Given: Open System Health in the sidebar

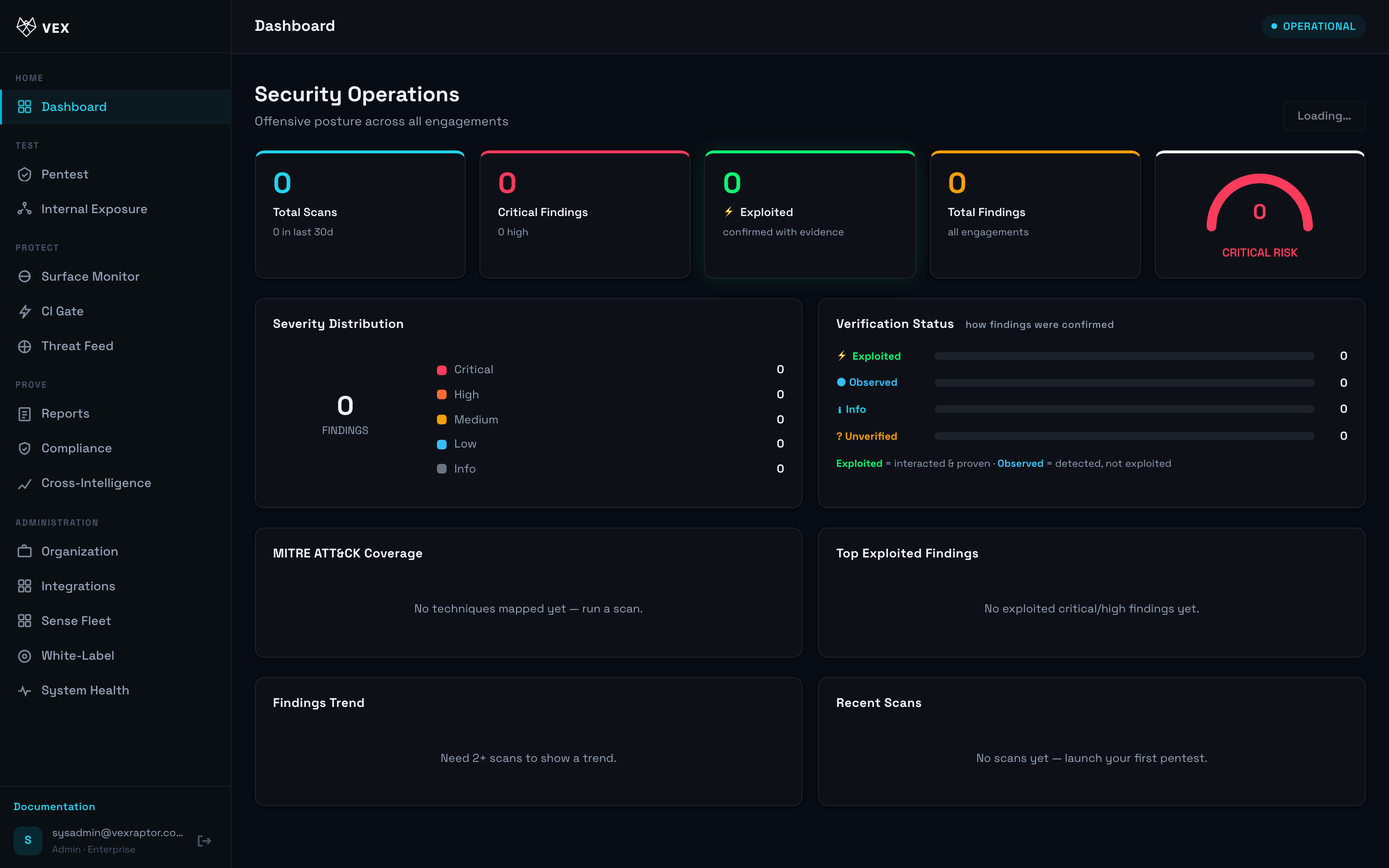Looking at the screenshot, I should point(115,691).
